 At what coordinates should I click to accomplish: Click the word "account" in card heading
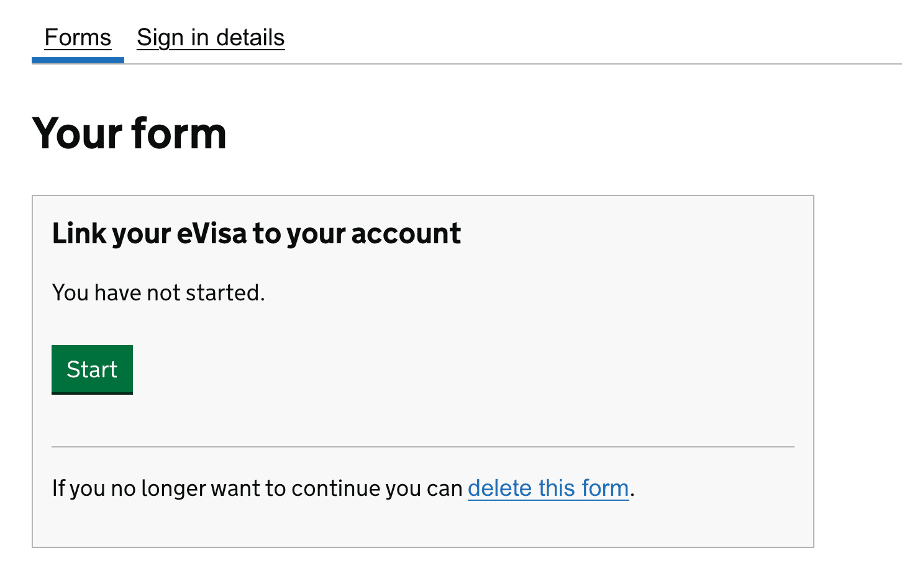pos(405,234)
